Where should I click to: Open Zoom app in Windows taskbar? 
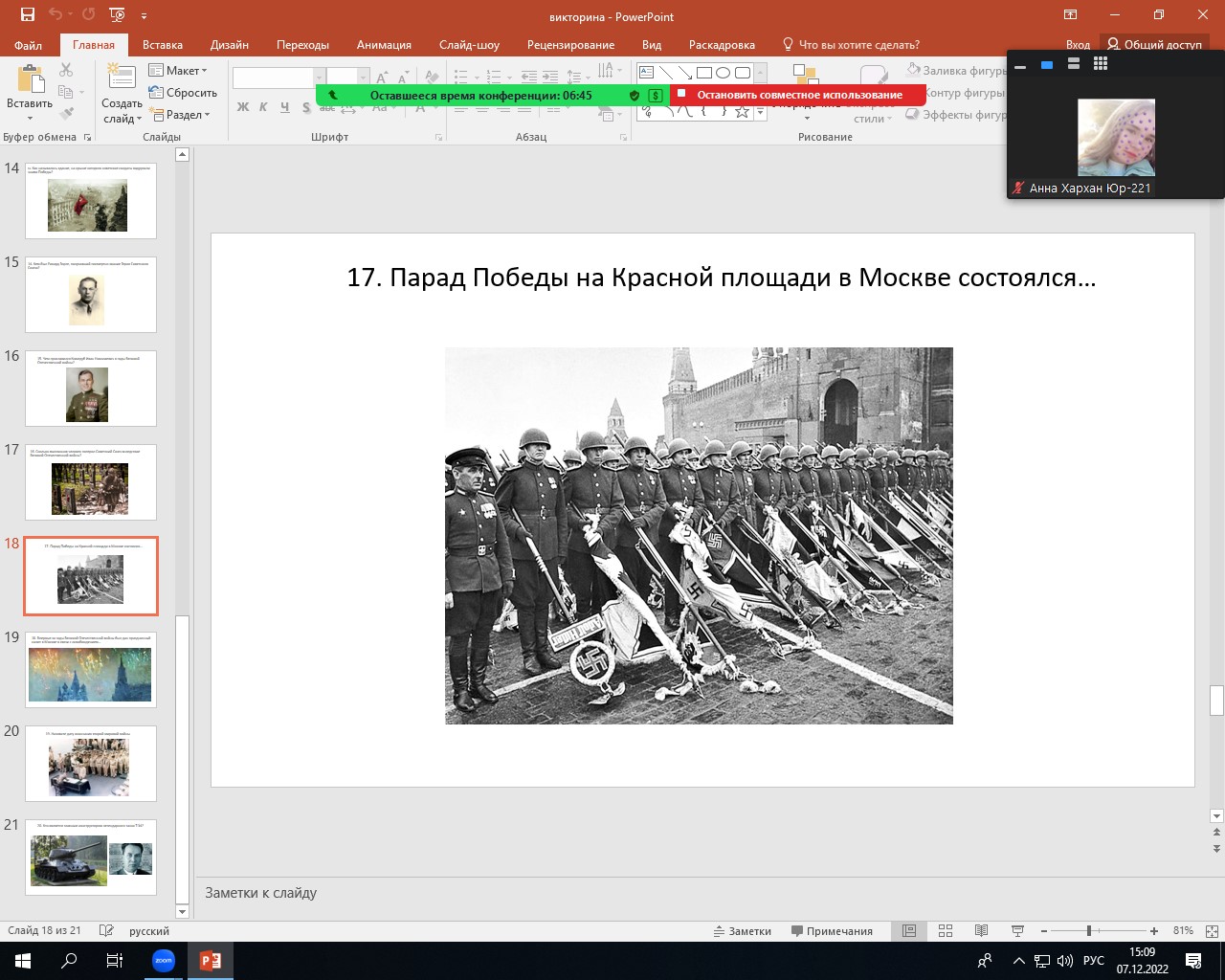pos(164,961)
